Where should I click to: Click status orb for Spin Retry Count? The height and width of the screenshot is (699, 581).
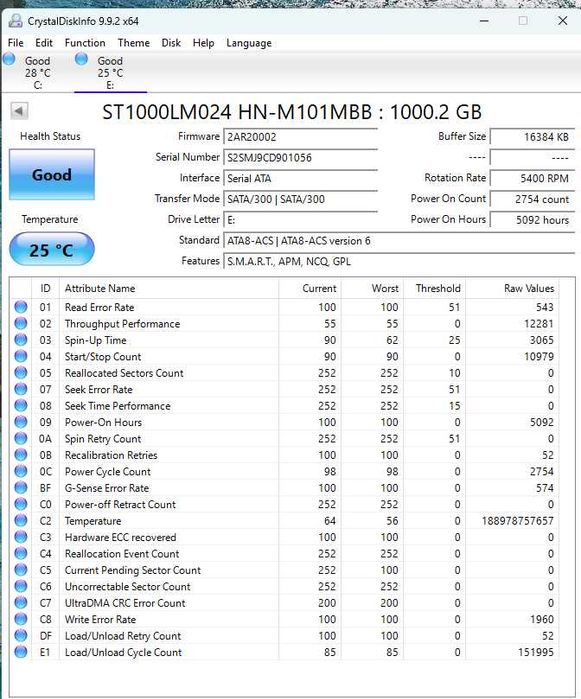(21, 438)
